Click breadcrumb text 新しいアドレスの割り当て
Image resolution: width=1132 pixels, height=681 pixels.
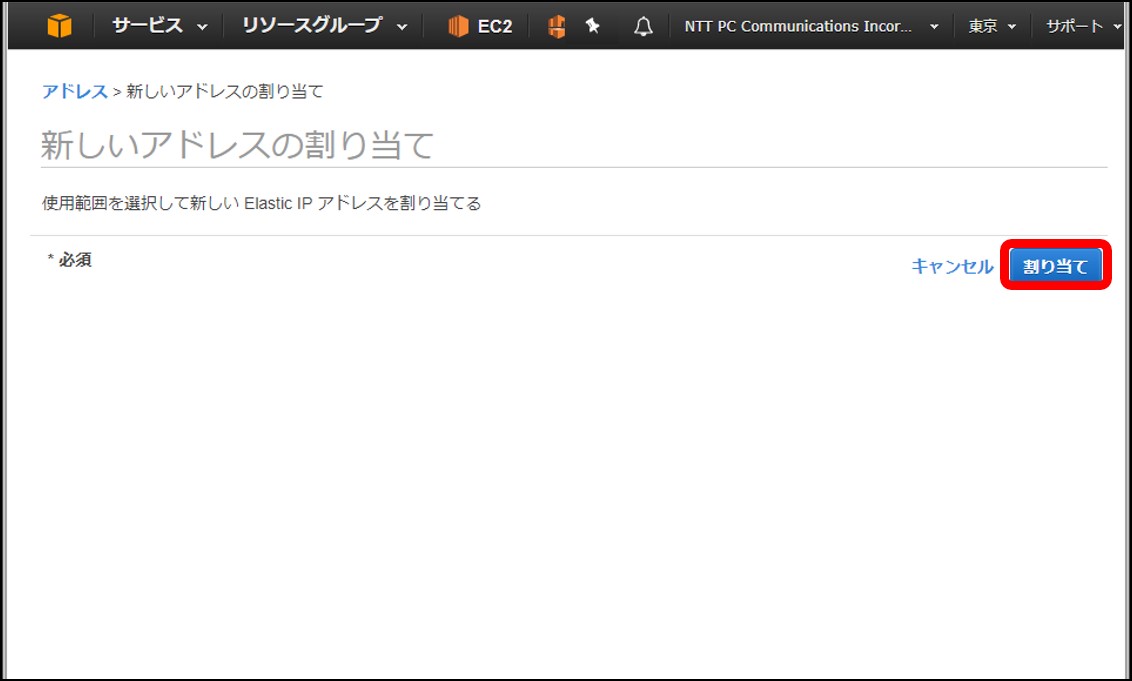[225, 92]
